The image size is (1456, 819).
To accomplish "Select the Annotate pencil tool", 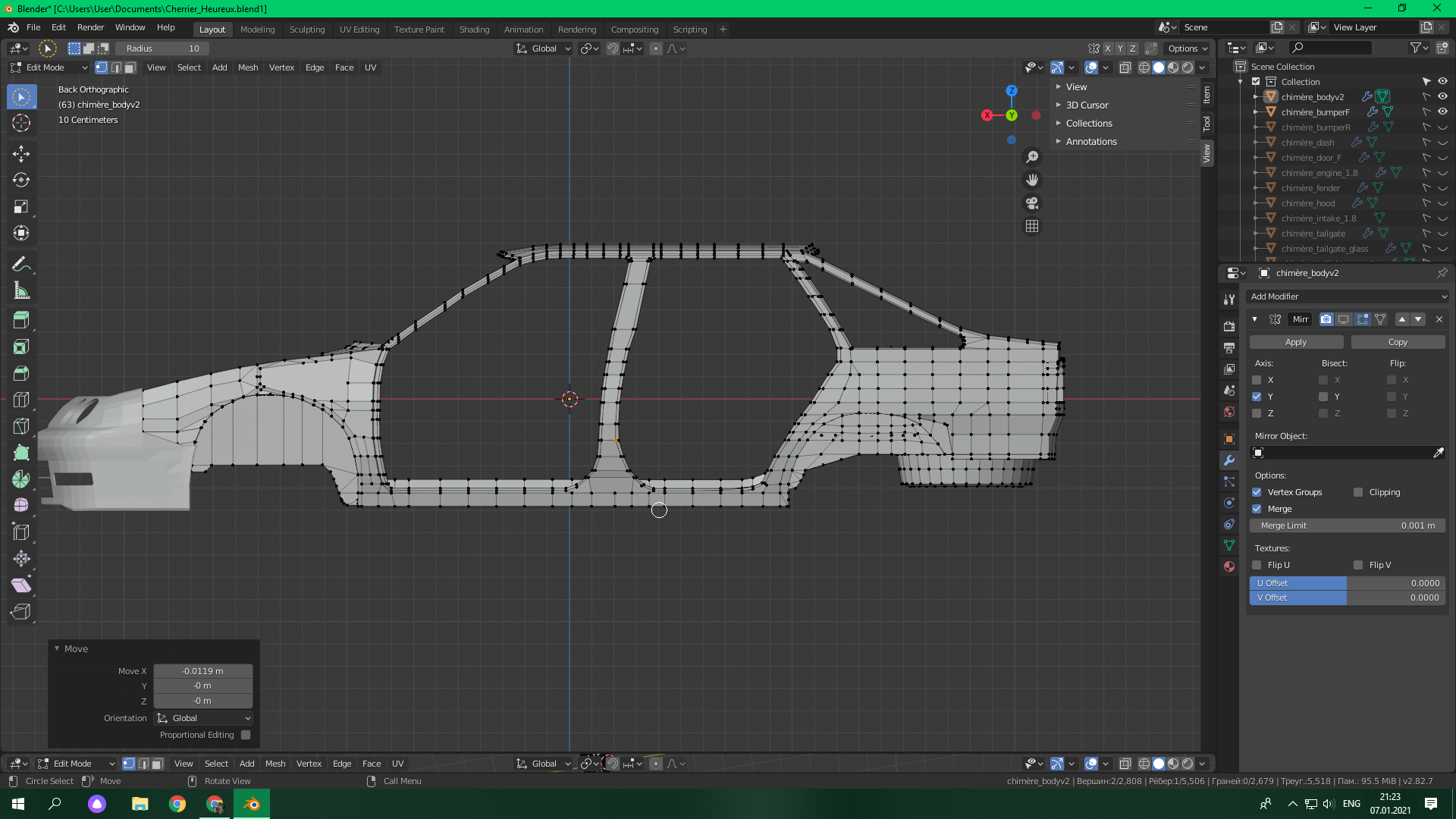I will point(21,265).
